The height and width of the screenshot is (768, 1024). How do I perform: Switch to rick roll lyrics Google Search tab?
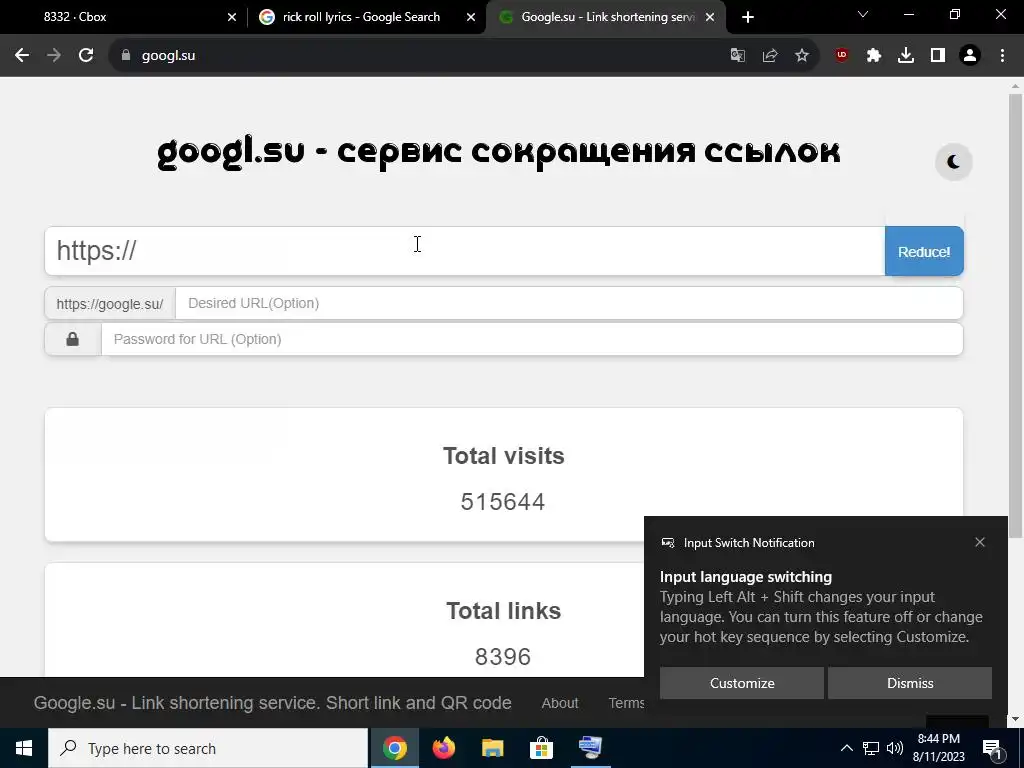pos(361,17)
